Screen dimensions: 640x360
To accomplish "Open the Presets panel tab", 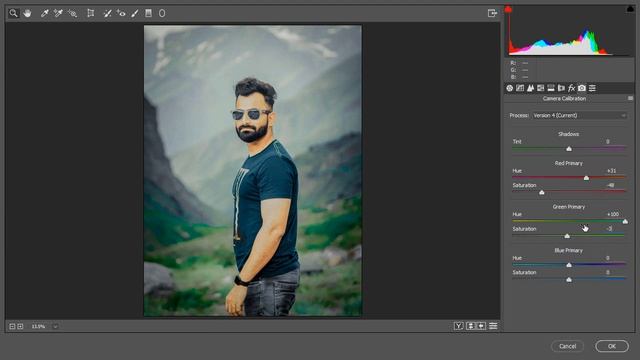I will pyautogui.click(x=592, y=88).
